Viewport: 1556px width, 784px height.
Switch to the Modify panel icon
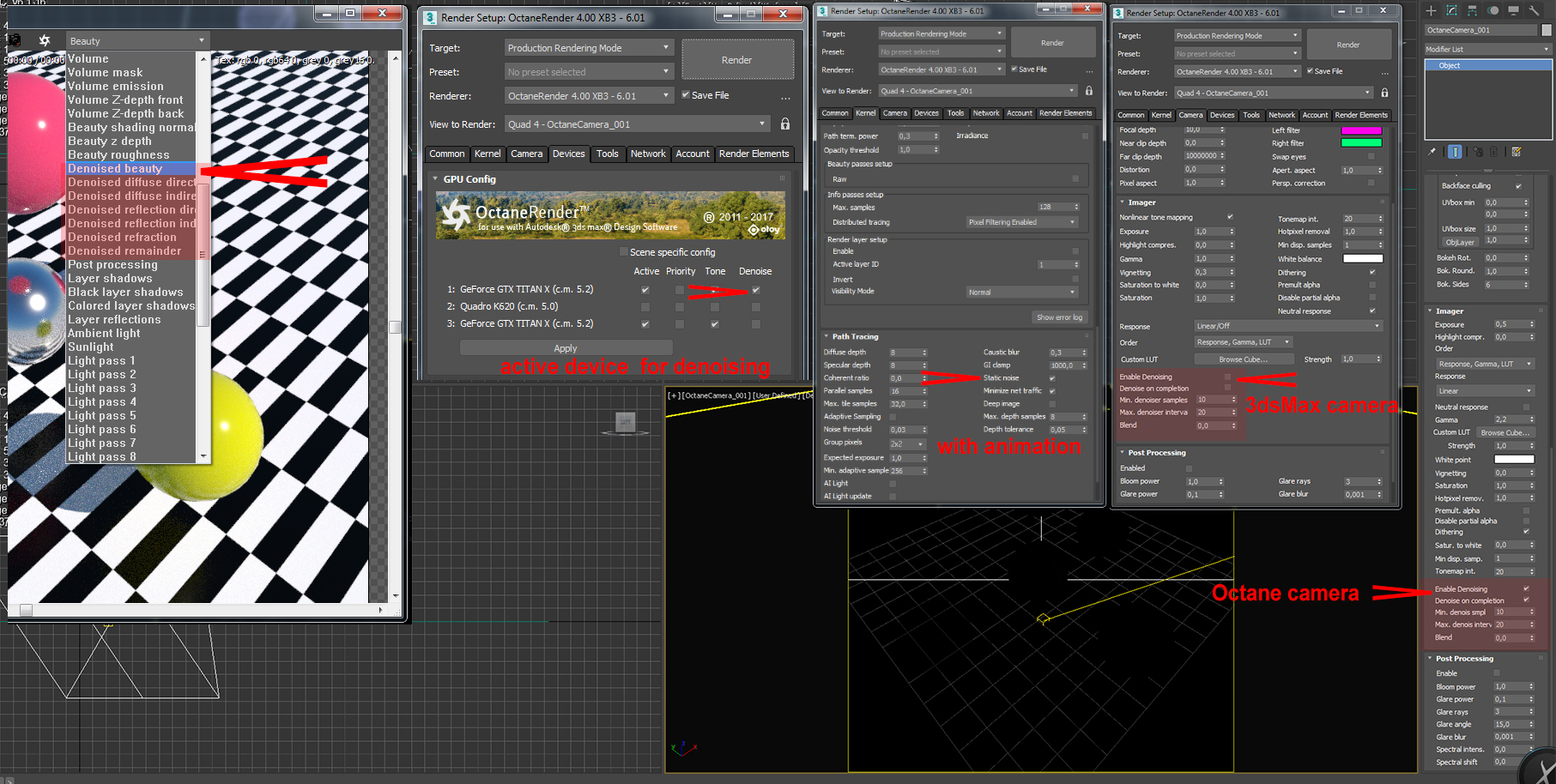(1451, 10)
